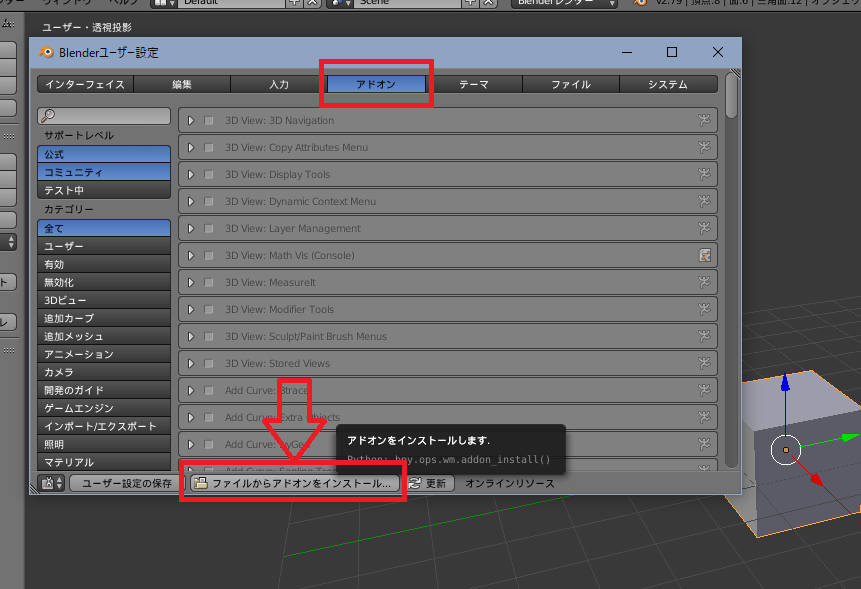Switch to the システム tab

[668, 84]
